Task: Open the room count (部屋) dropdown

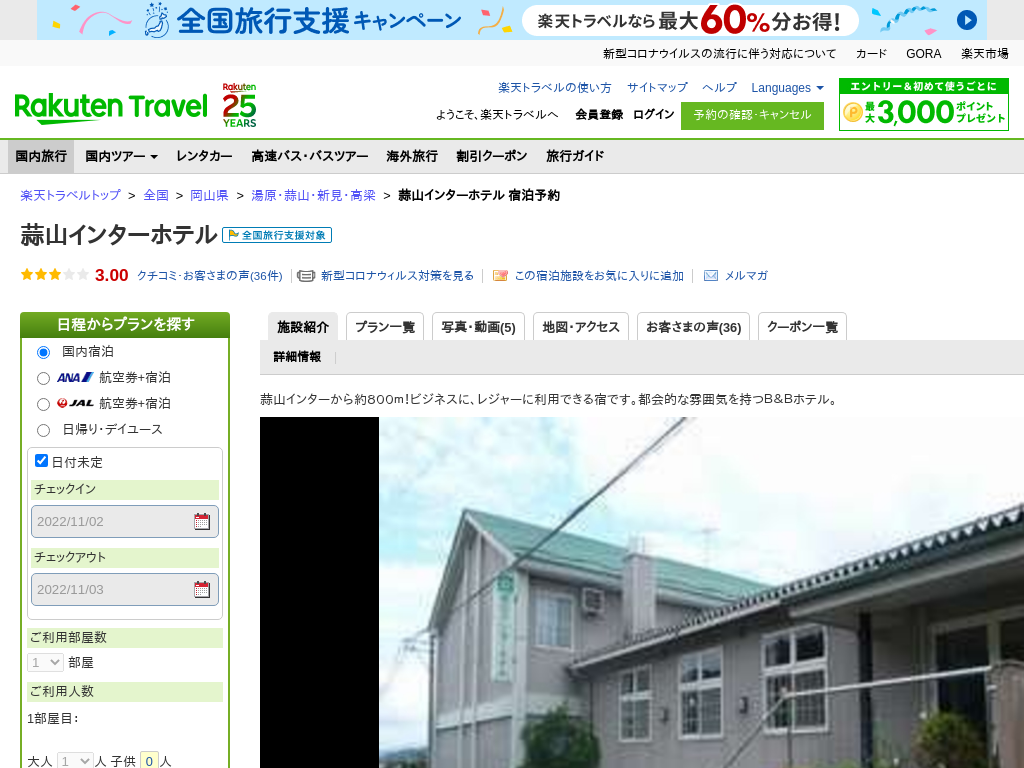Action: [45, 662]
